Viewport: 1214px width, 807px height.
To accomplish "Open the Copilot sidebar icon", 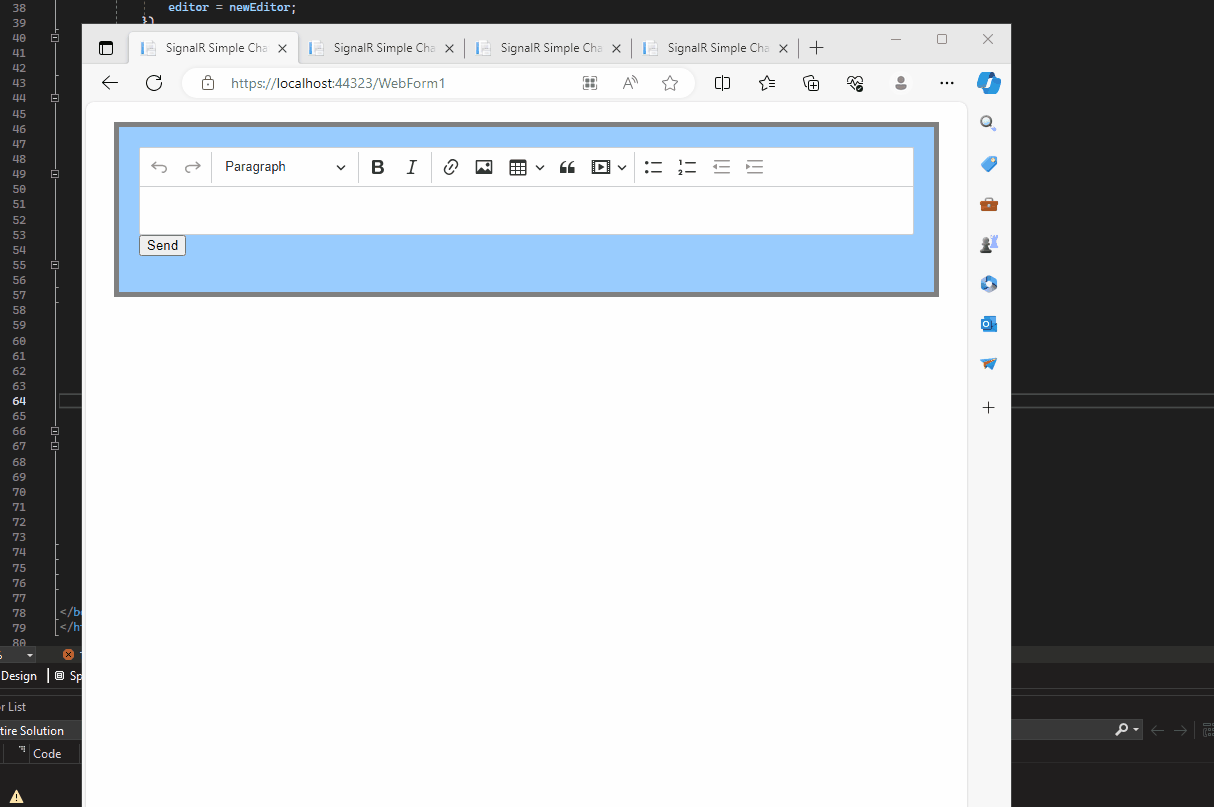I will [x=989, y=83].
